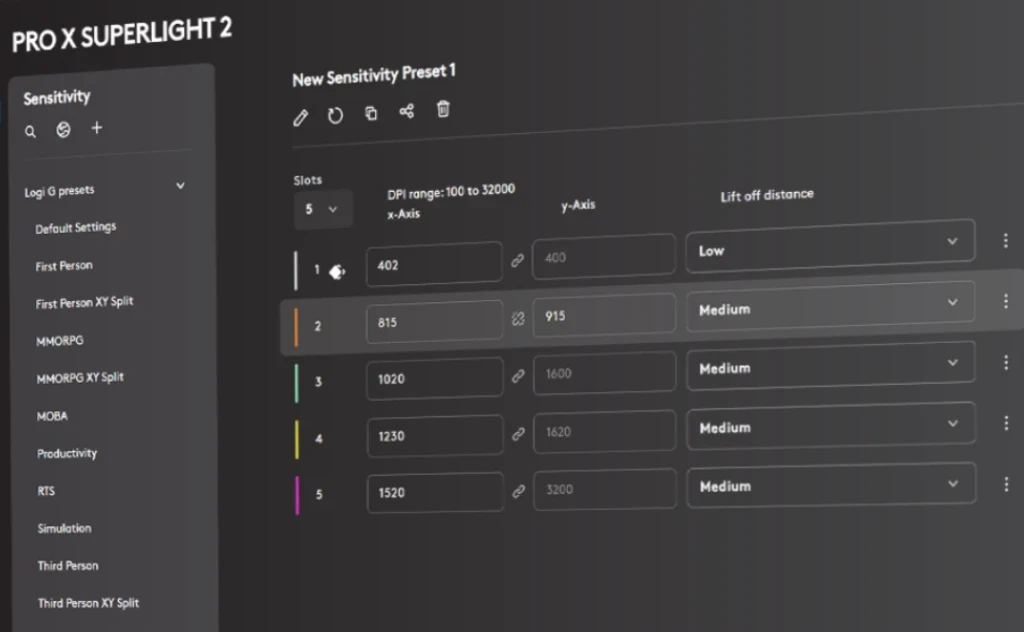Select the MMORPG preset
This screenshot has height=632, width=1024.
point(59,340)
